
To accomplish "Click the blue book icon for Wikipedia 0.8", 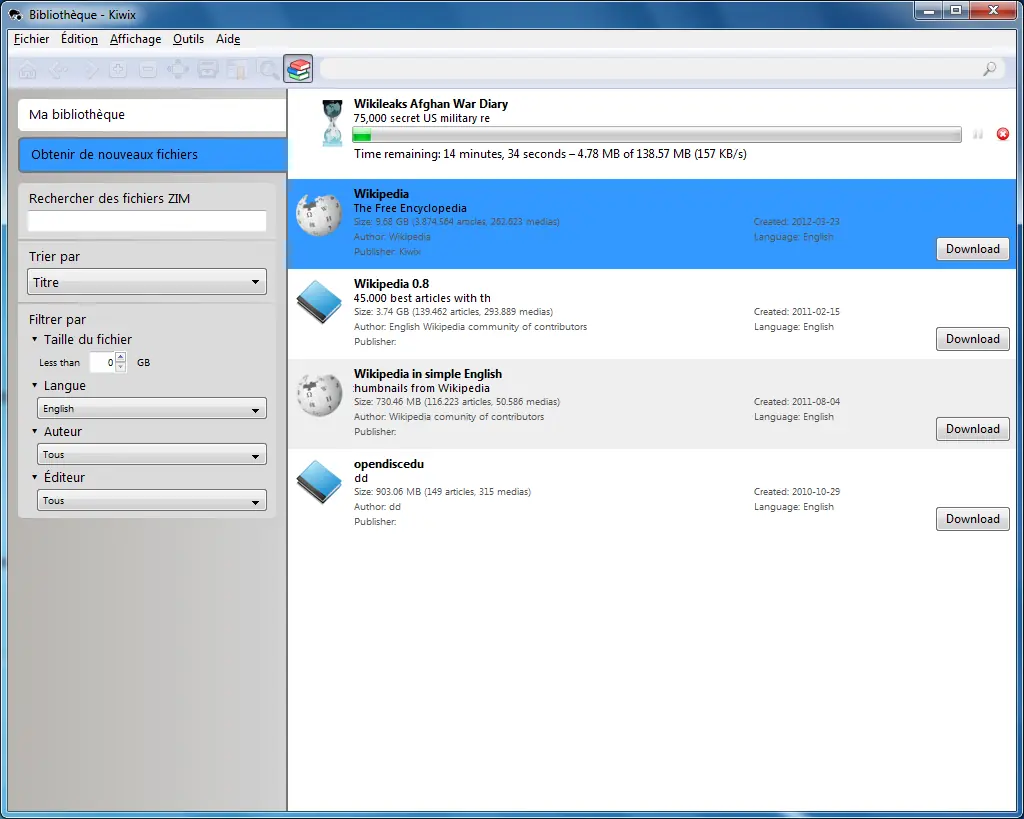I will coord(319,302).
